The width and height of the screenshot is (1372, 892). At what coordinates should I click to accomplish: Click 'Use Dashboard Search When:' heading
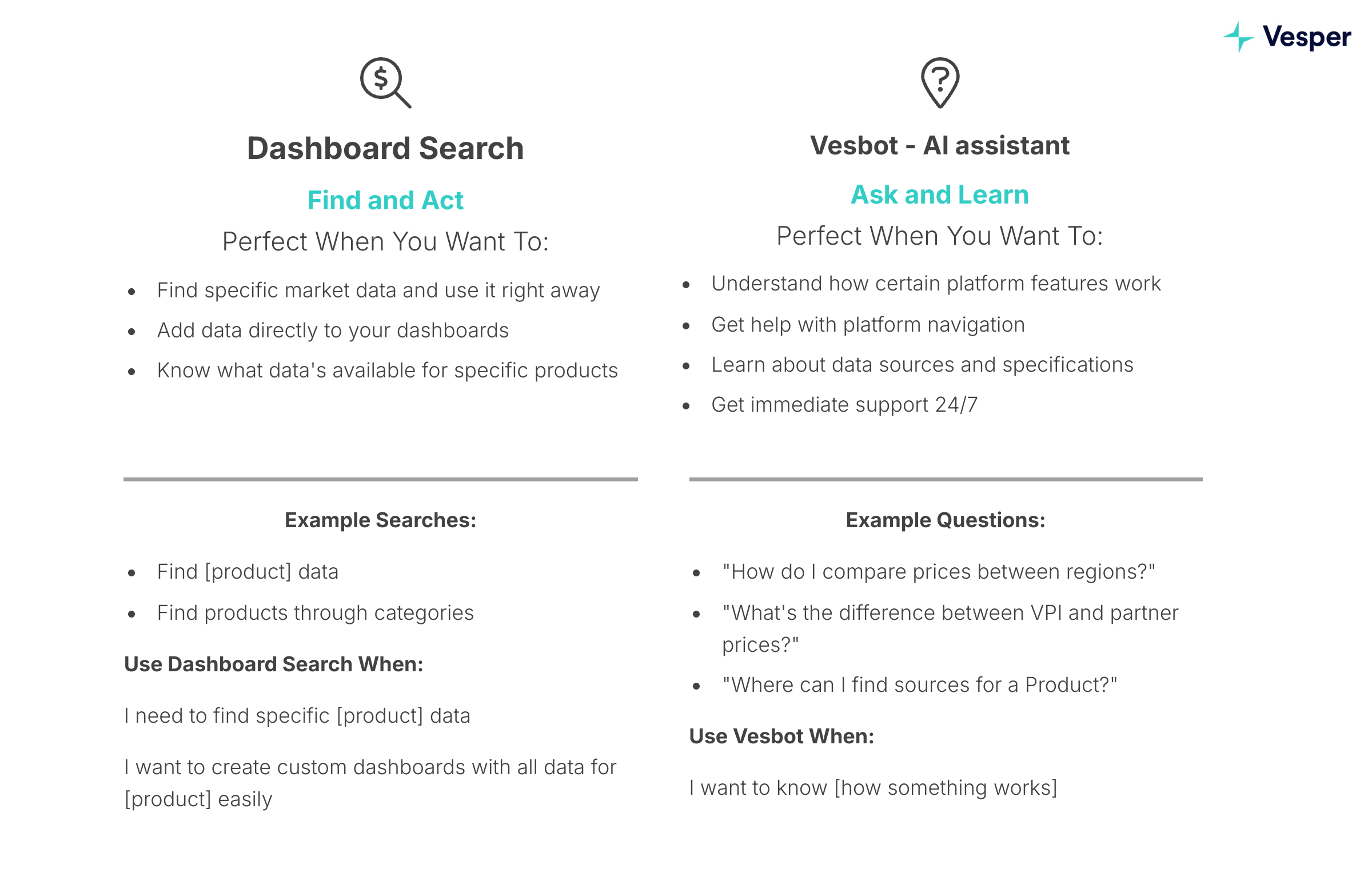point(274,664)
